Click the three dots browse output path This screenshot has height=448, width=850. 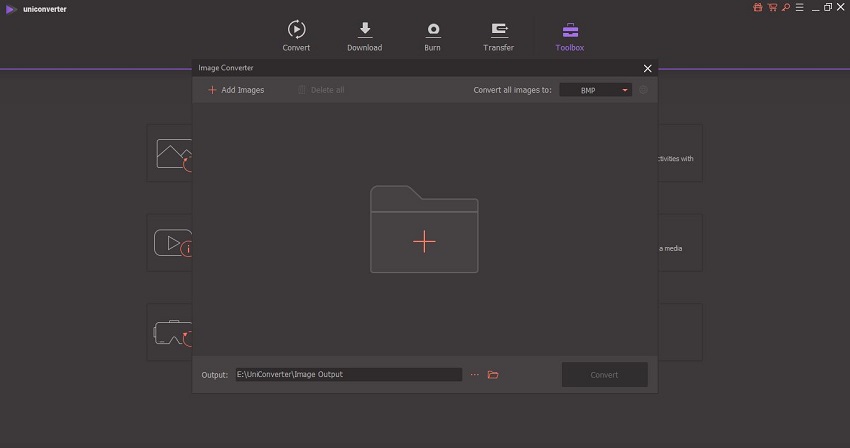point(475,375)
